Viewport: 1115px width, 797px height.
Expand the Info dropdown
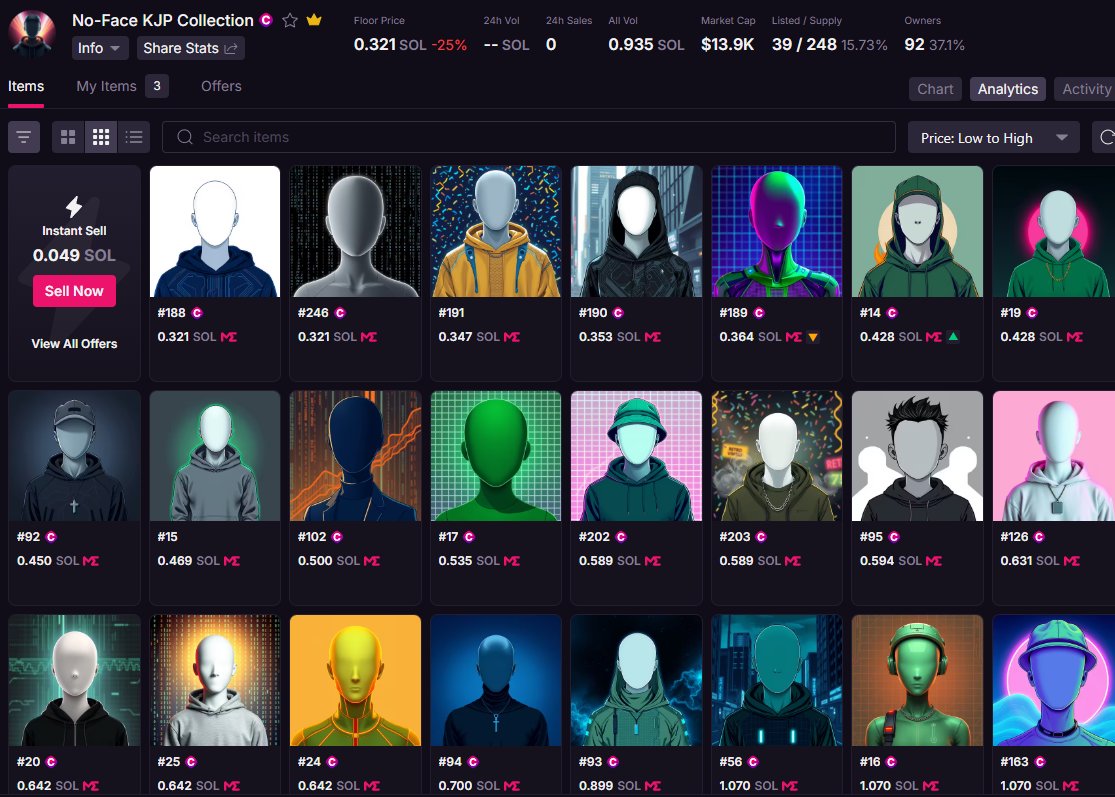(100, 48)
